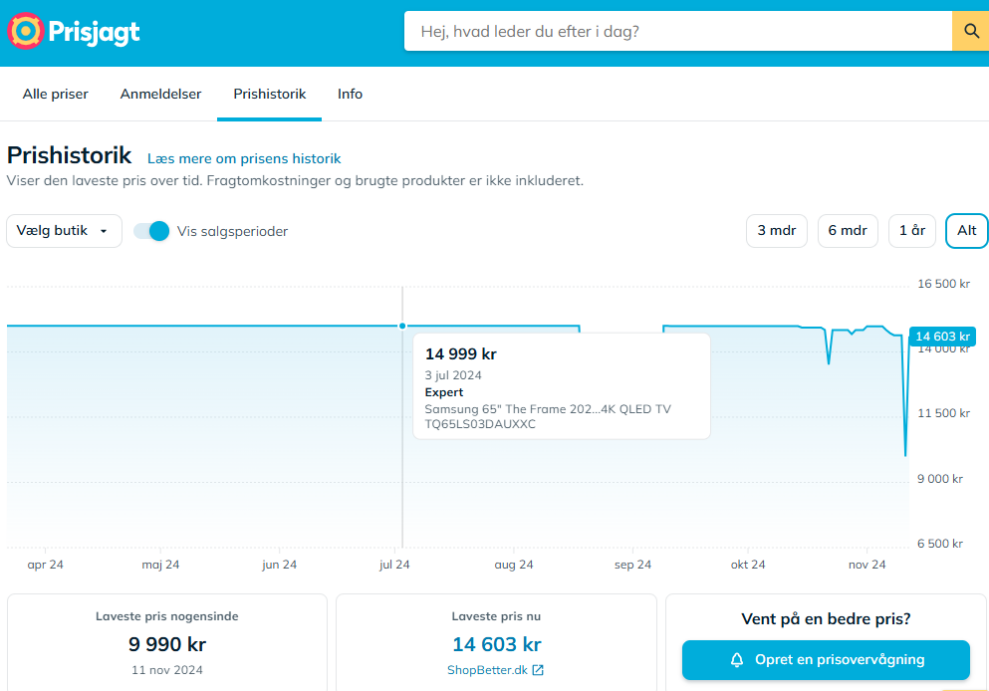Click the ShopBetter.dk store link
The image size is (989, 691).
click(x=487, y=670)
